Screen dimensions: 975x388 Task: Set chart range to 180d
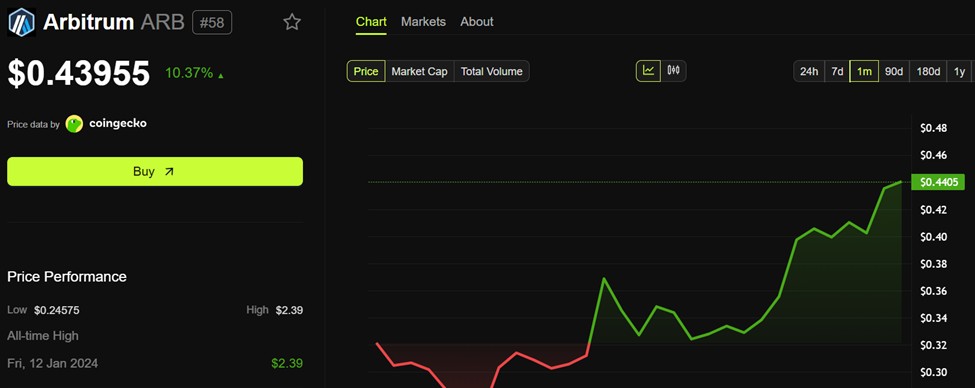pyautogui.click(x=928, y=72)
